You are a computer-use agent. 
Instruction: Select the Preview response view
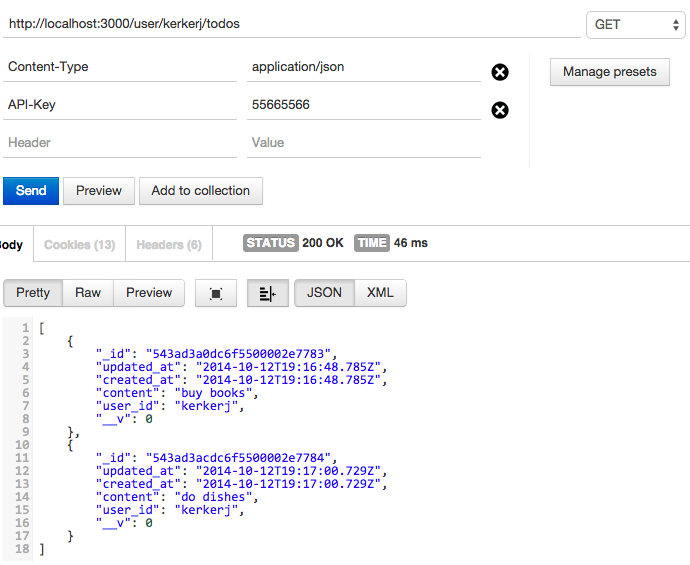coord(149,293)
